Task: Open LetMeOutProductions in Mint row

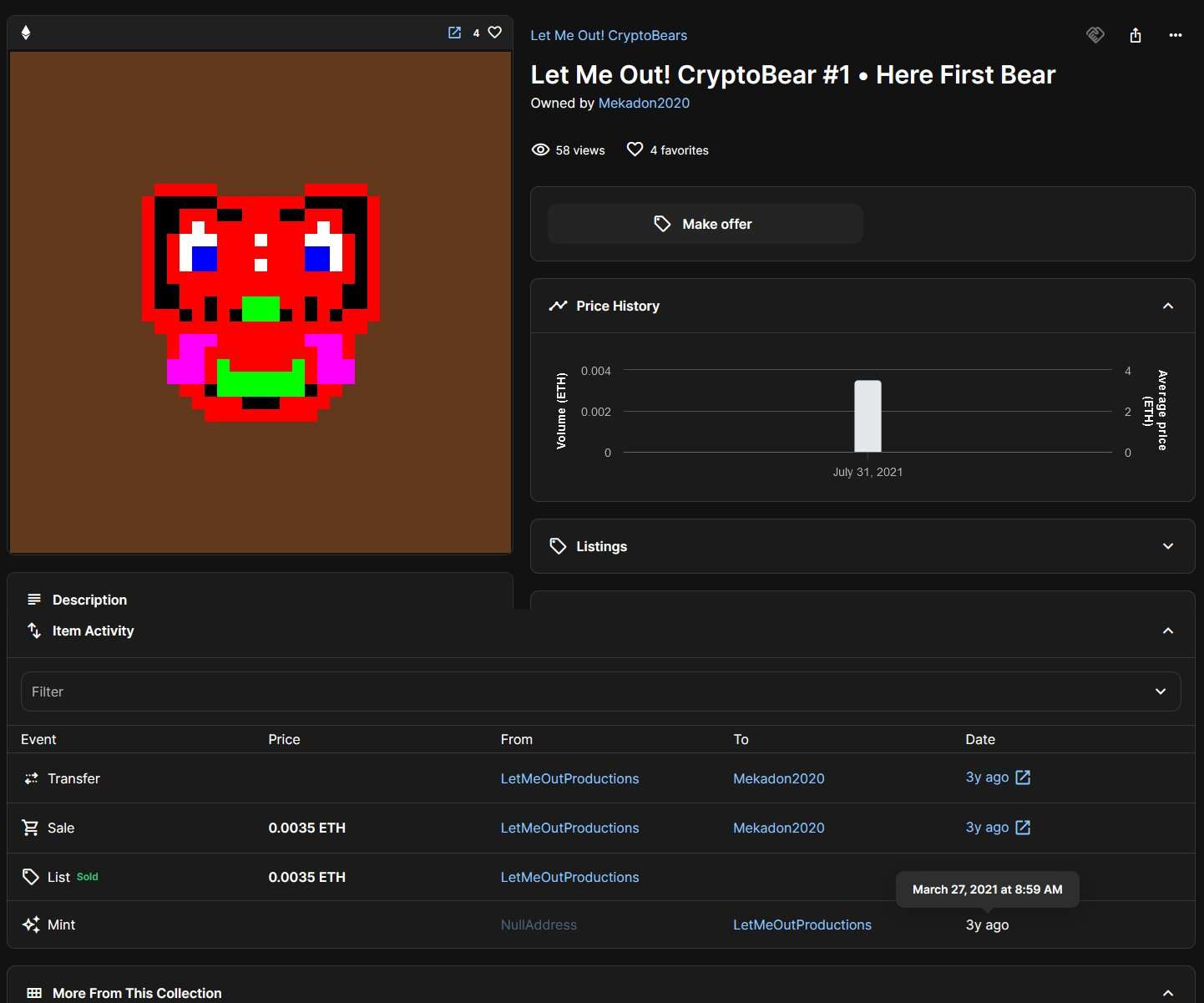Action: coord(802,924)
